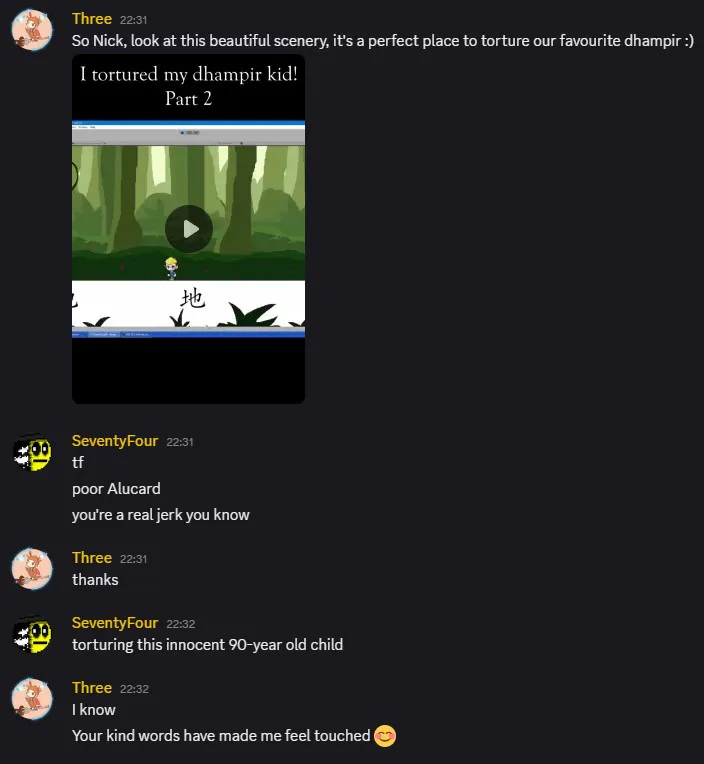
Task: Open username SeventyFour above 'tf'
Action: (x=115, y=441)
